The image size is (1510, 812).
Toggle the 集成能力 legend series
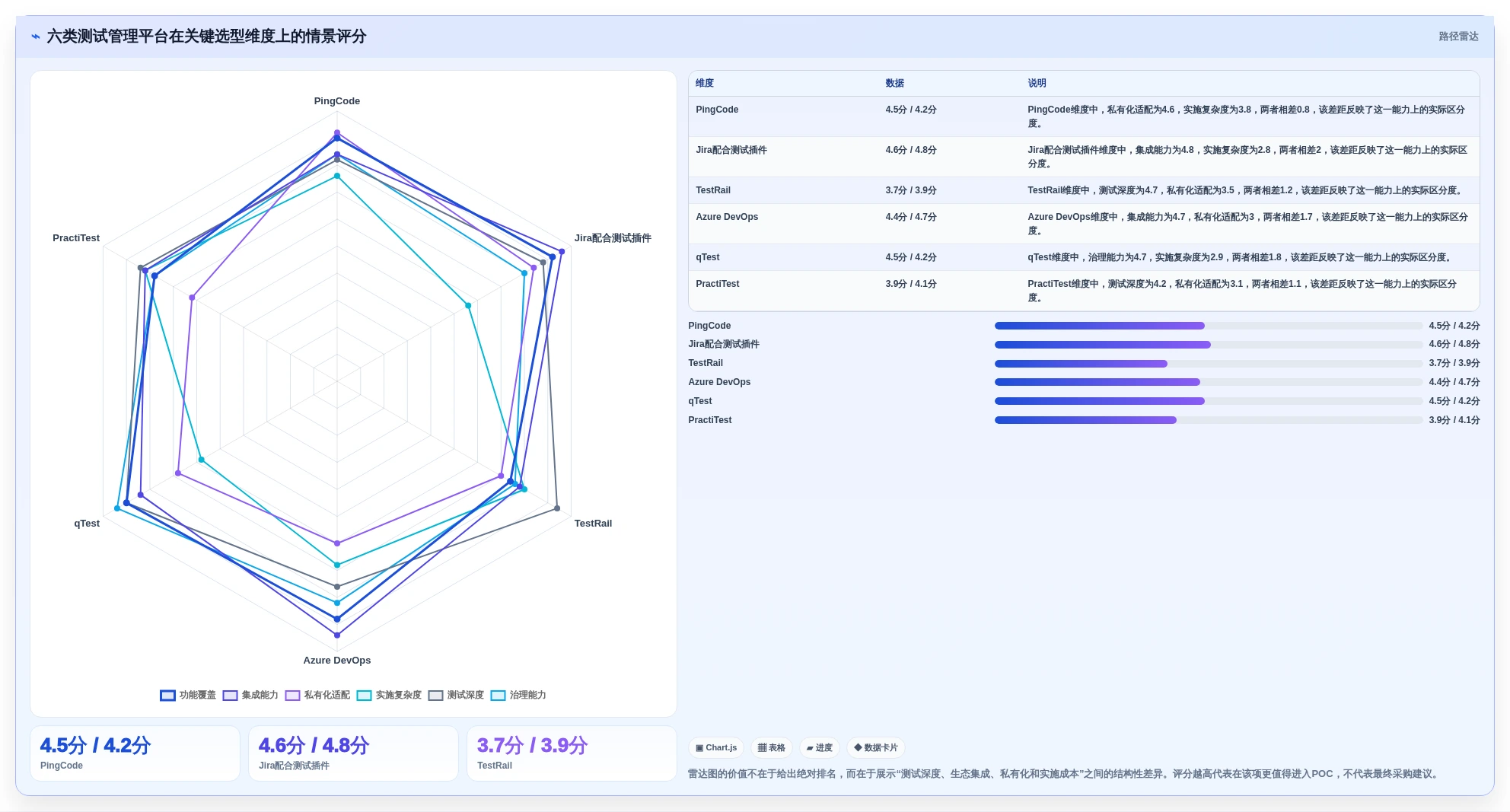point(250,695)
